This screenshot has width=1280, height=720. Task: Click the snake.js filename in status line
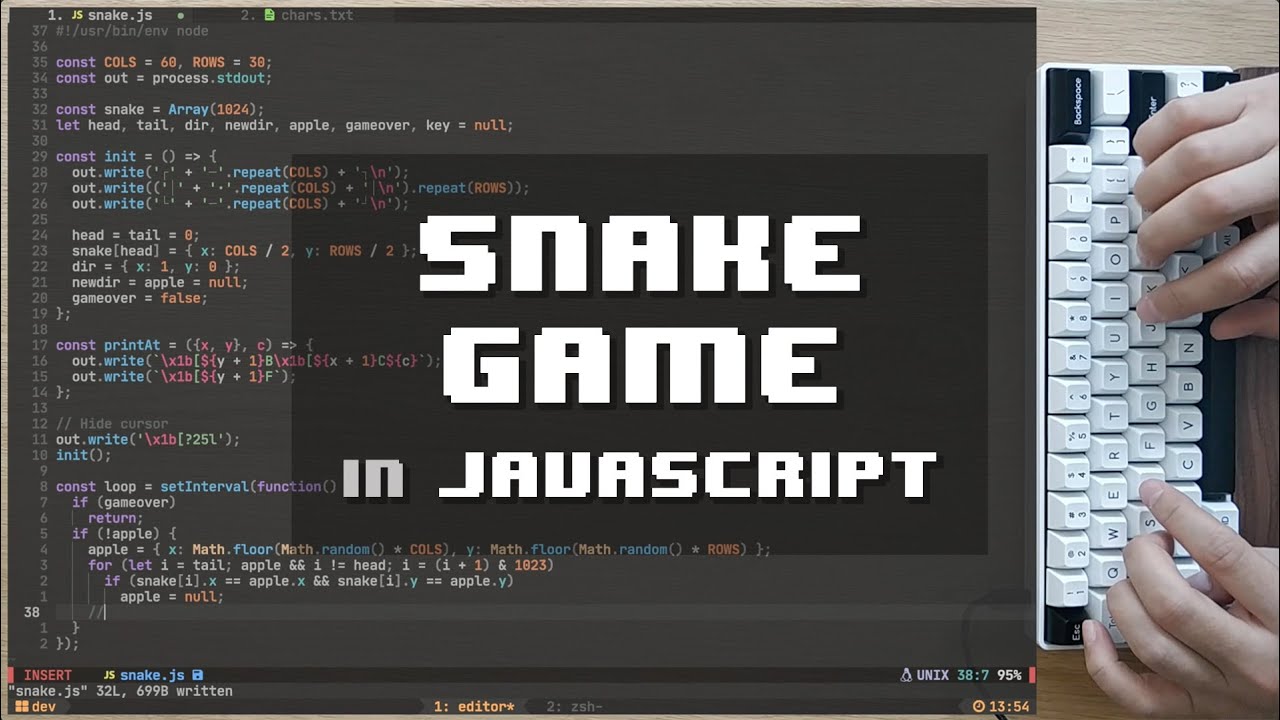pyautogui.click(x=152, y=675)
